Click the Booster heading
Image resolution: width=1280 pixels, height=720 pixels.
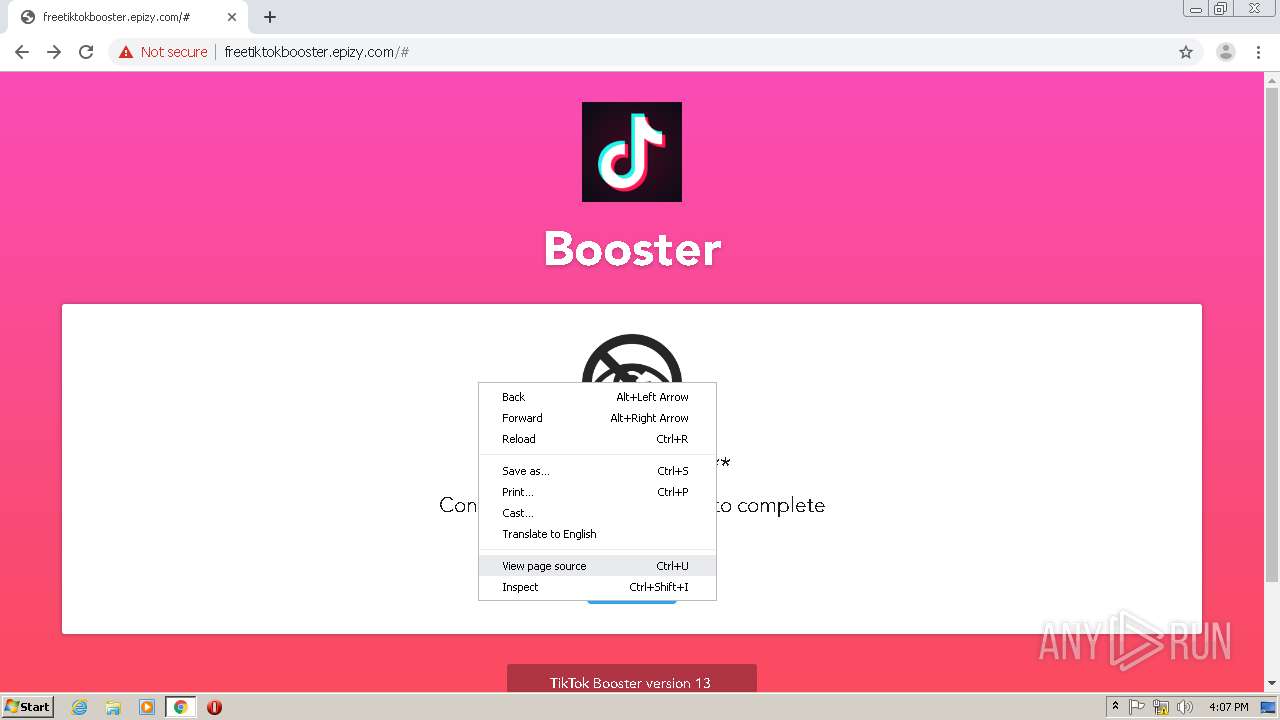(632, 249)
